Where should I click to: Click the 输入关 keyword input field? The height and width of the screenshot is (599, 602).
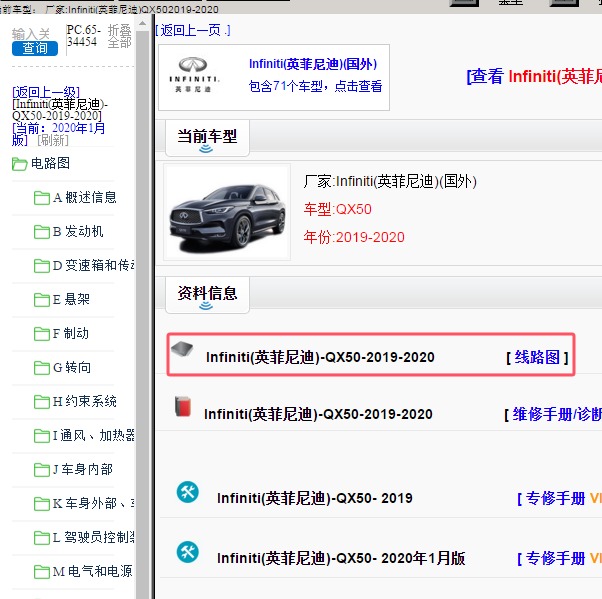[x=31, y=34]
